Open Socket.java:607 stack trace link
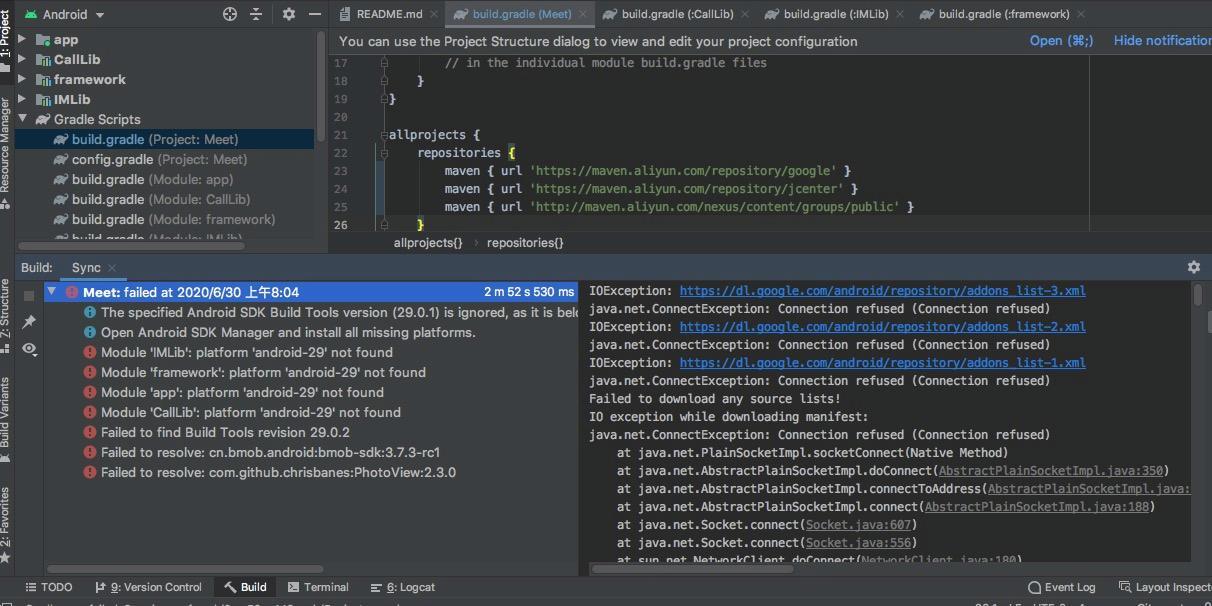This screenshot has width=1212, height=606. 859,525
